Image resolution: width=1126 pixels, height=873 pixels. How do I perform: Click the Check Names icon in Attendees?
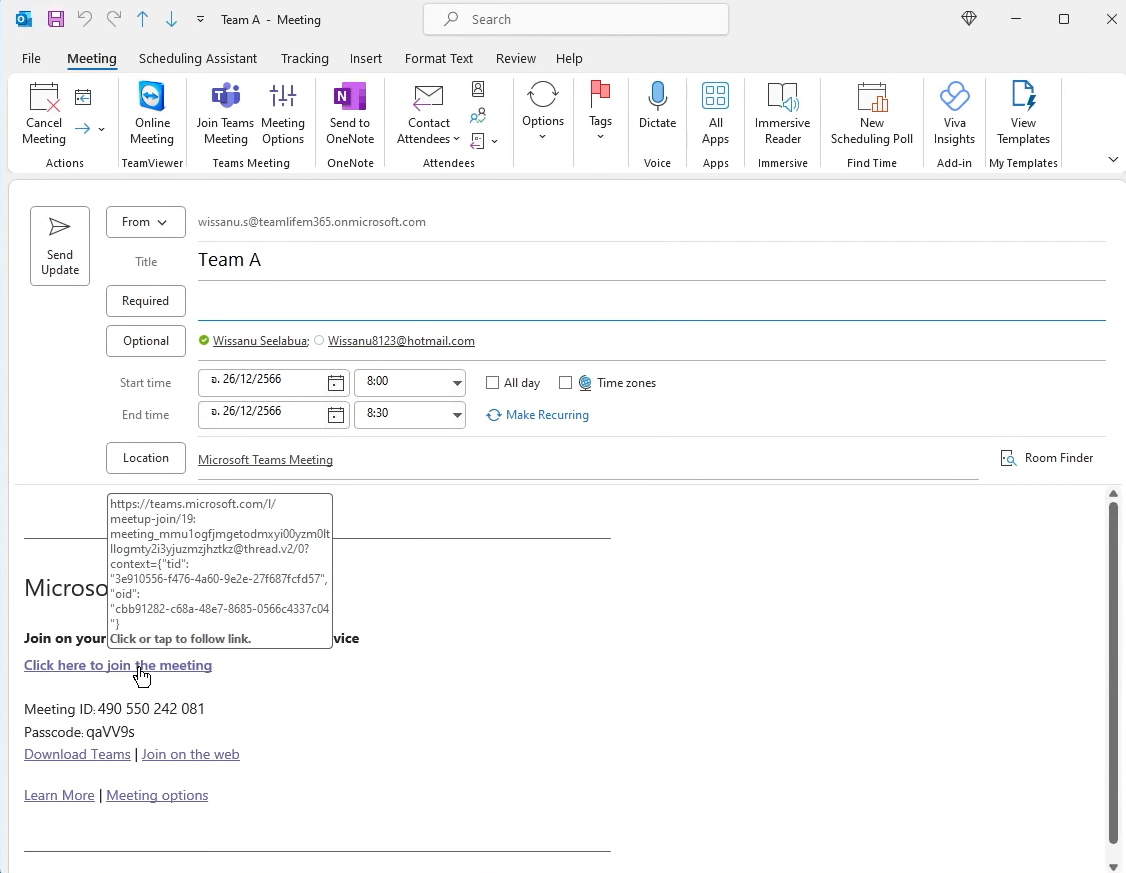point(478,115)
